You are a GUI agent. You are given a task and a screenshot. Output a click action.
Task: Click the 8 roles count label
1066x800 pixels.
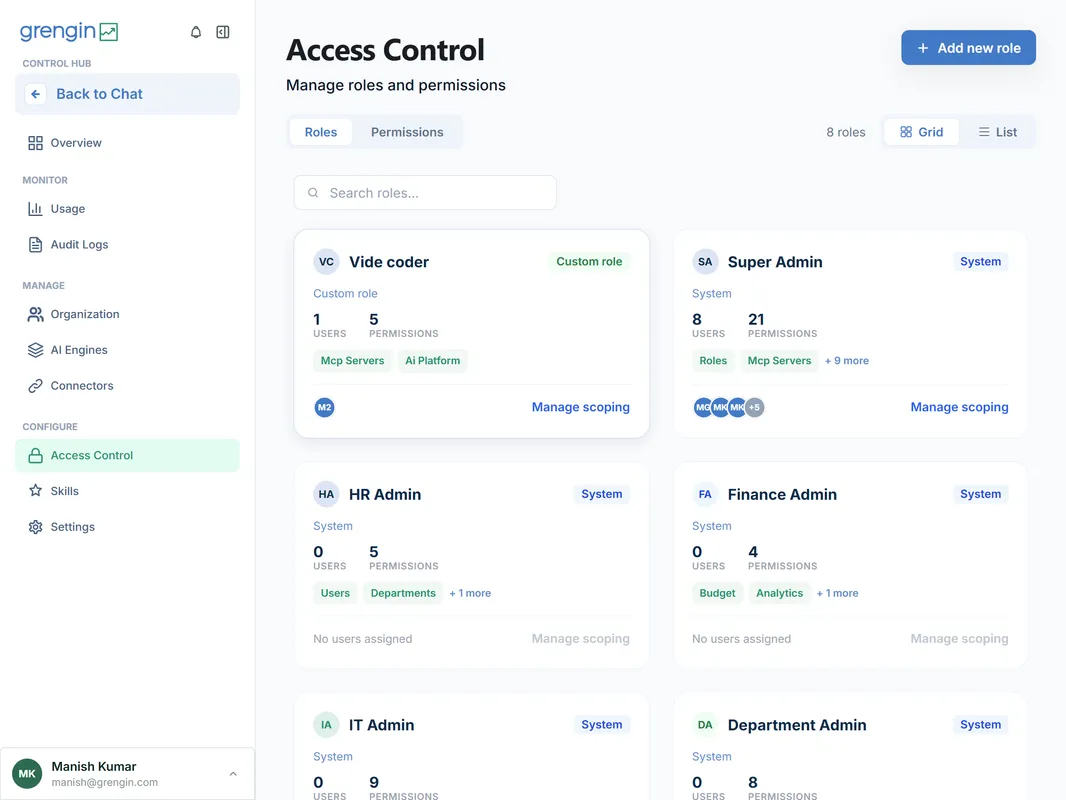point(846,133)
